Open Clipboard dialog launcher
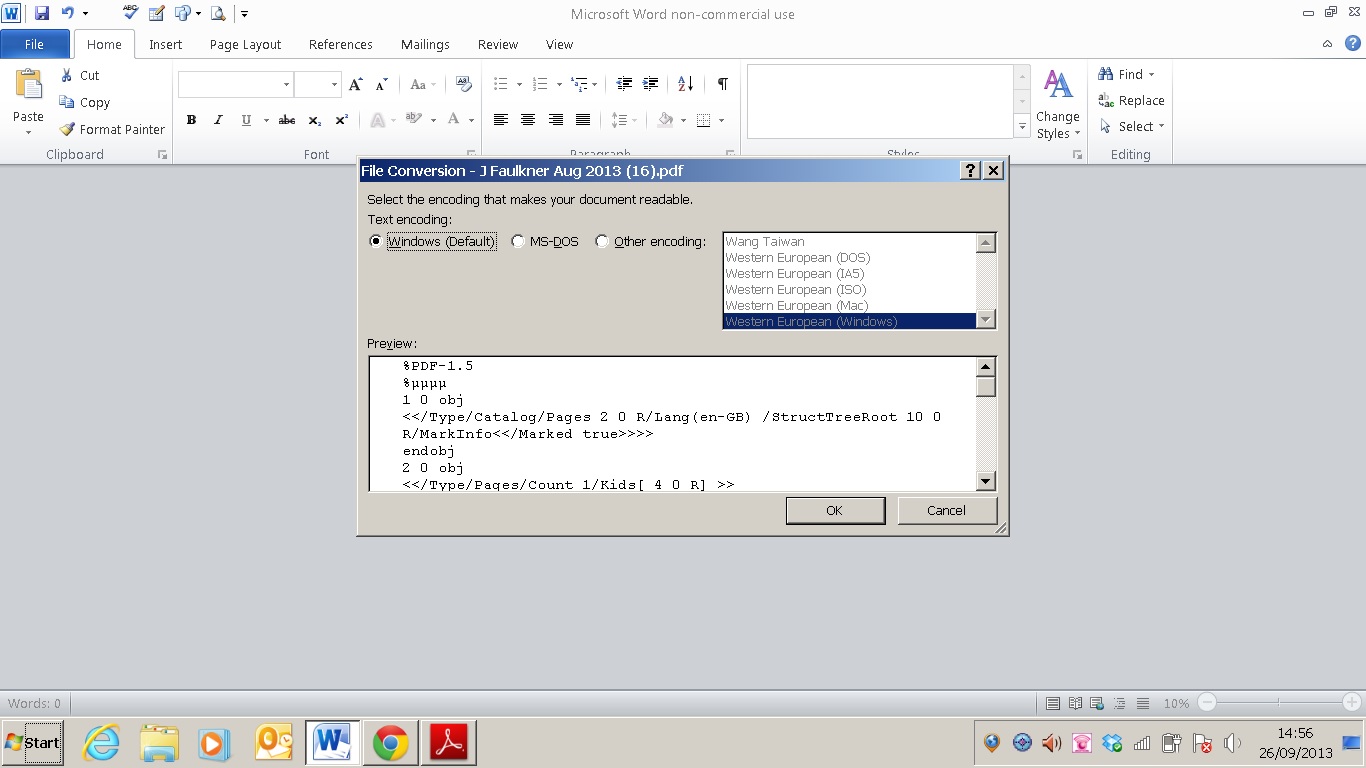The height and width of the screenshot is (768, 1366). pos(162,155)
